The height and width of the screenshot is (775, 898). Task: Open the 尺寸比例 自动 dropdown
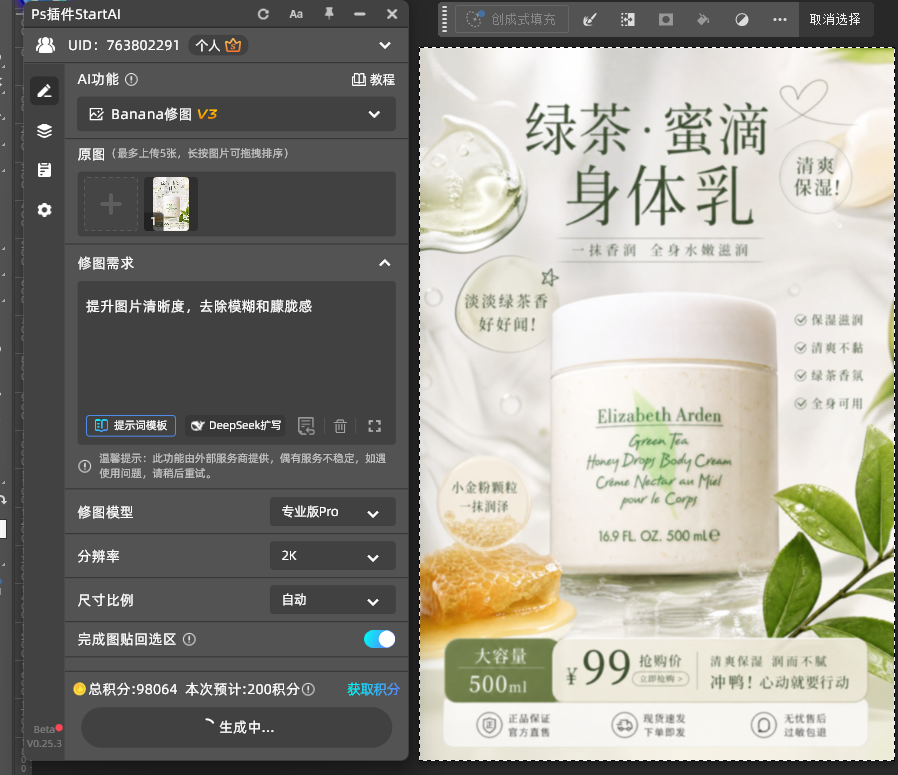[x=333, y=600]
